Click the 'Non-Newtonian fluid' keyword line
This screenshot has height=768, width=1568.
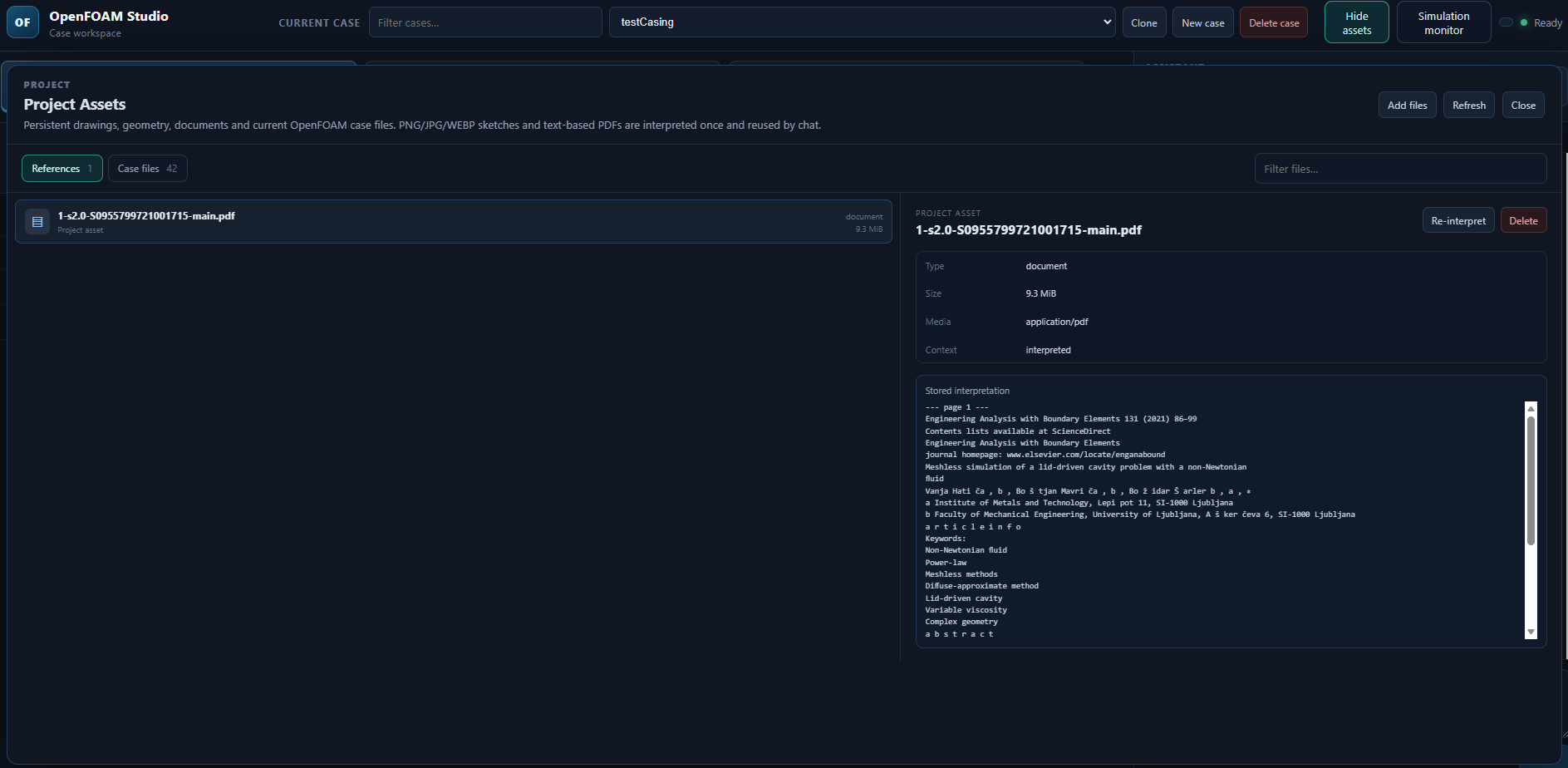[966, 550]
